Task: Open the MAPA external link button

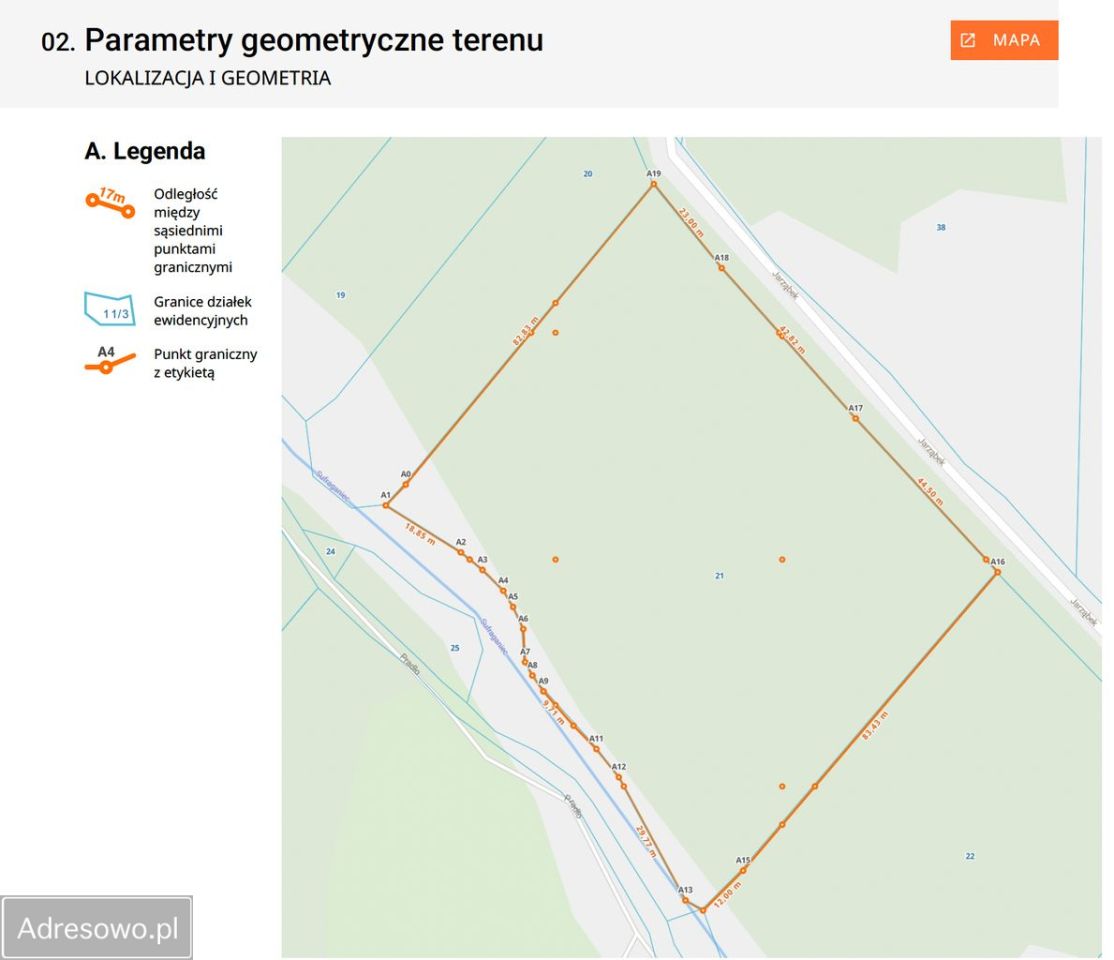Action: click(x=1003, y=40)
